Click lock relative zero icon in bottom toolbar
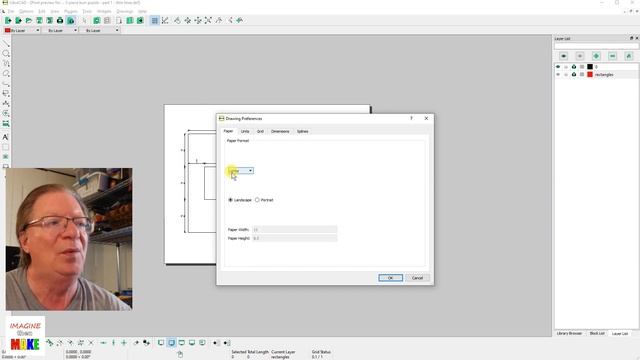 (146, 343)
